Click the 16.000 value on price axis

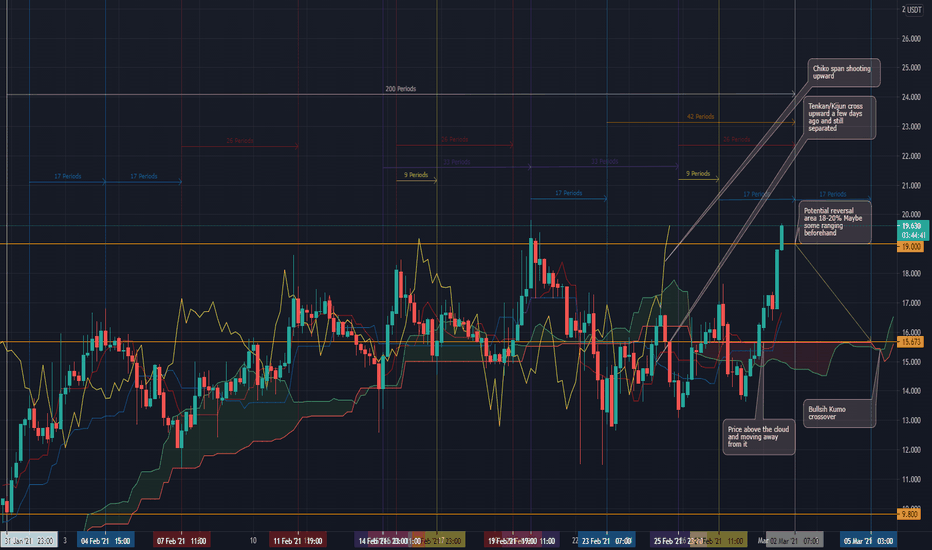tap(911, 332)
